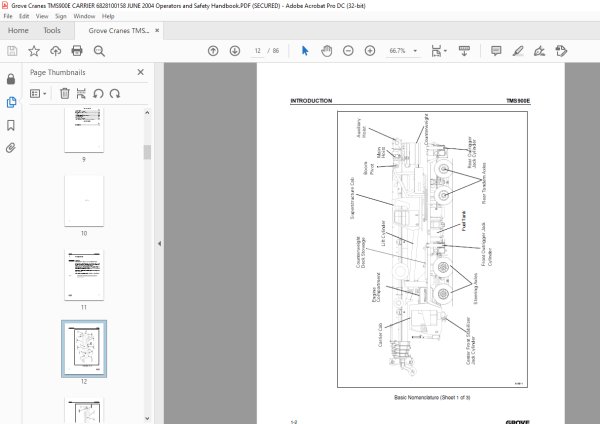The width and height of the screenshot is (600, 424).
Task: Click the INTRODUCTION page header text
Action: tap(311, 101)
